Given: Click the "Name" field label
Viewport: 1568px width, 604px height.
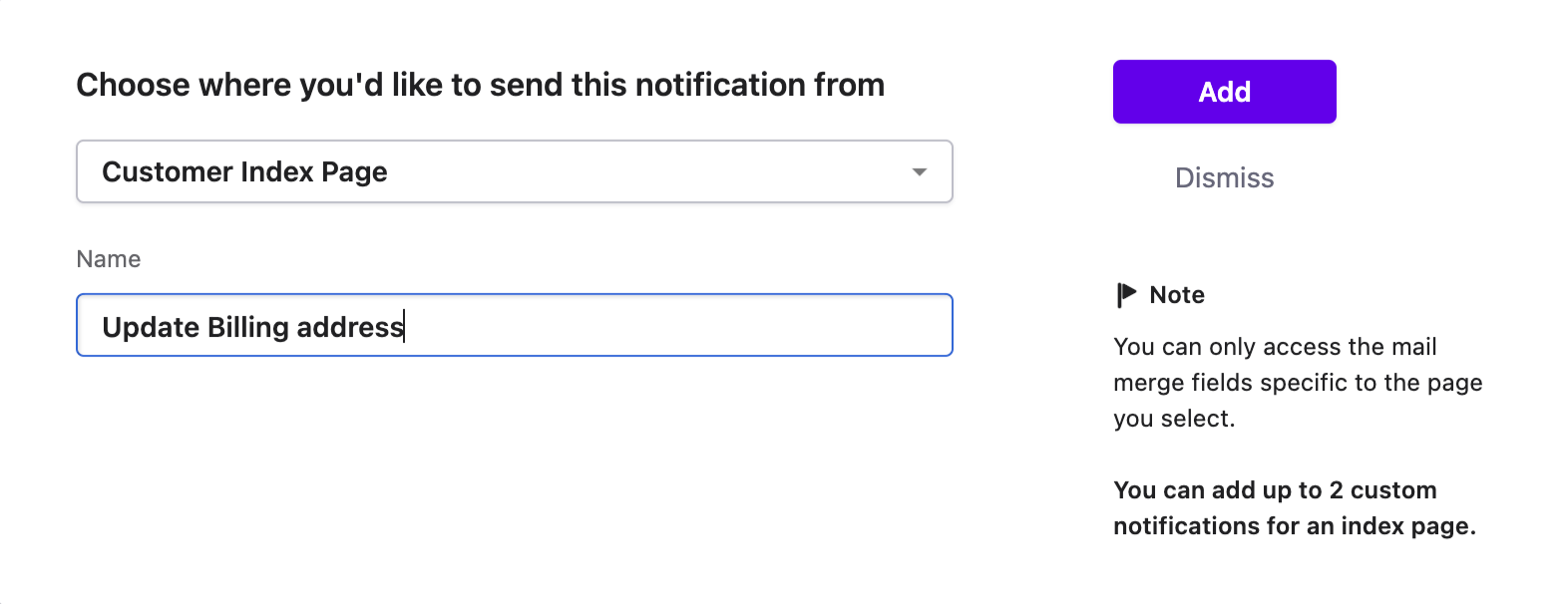Looking at the screenshot, I should [x=109, y=259].
